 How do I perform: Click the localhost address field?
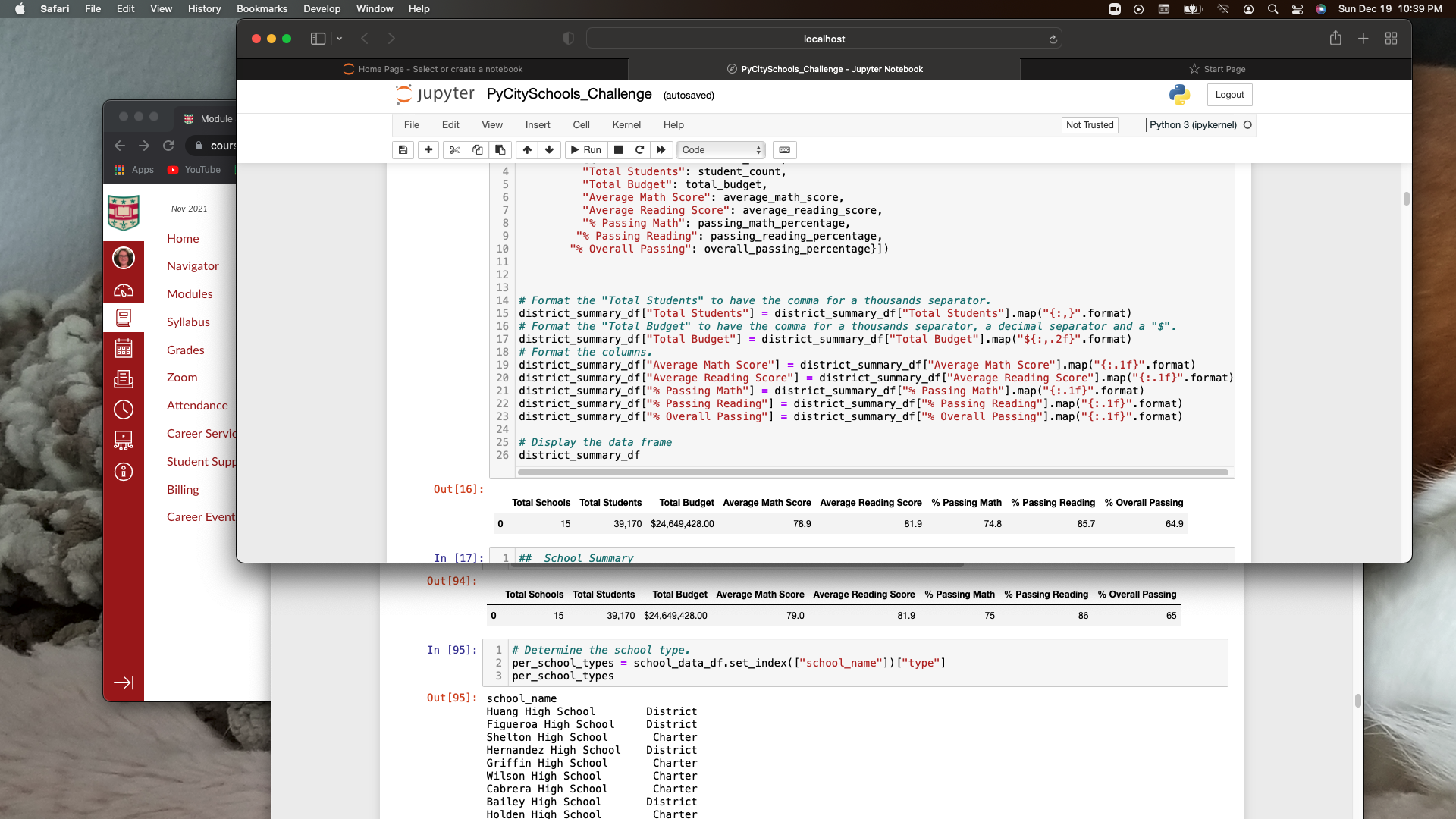[824, 39]
